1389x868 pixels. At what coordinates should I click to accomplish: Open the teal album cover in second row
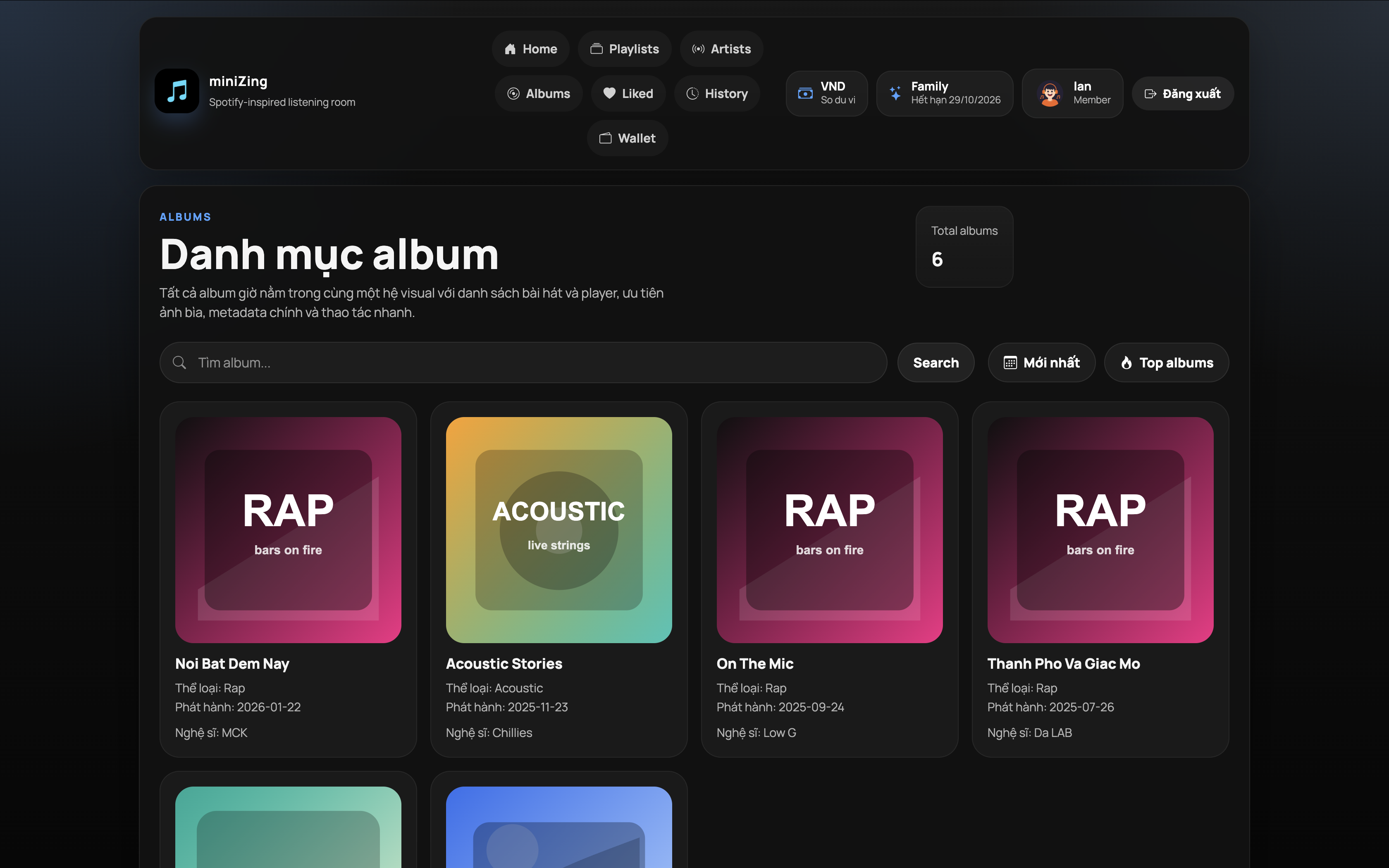[x=288, y=827]
